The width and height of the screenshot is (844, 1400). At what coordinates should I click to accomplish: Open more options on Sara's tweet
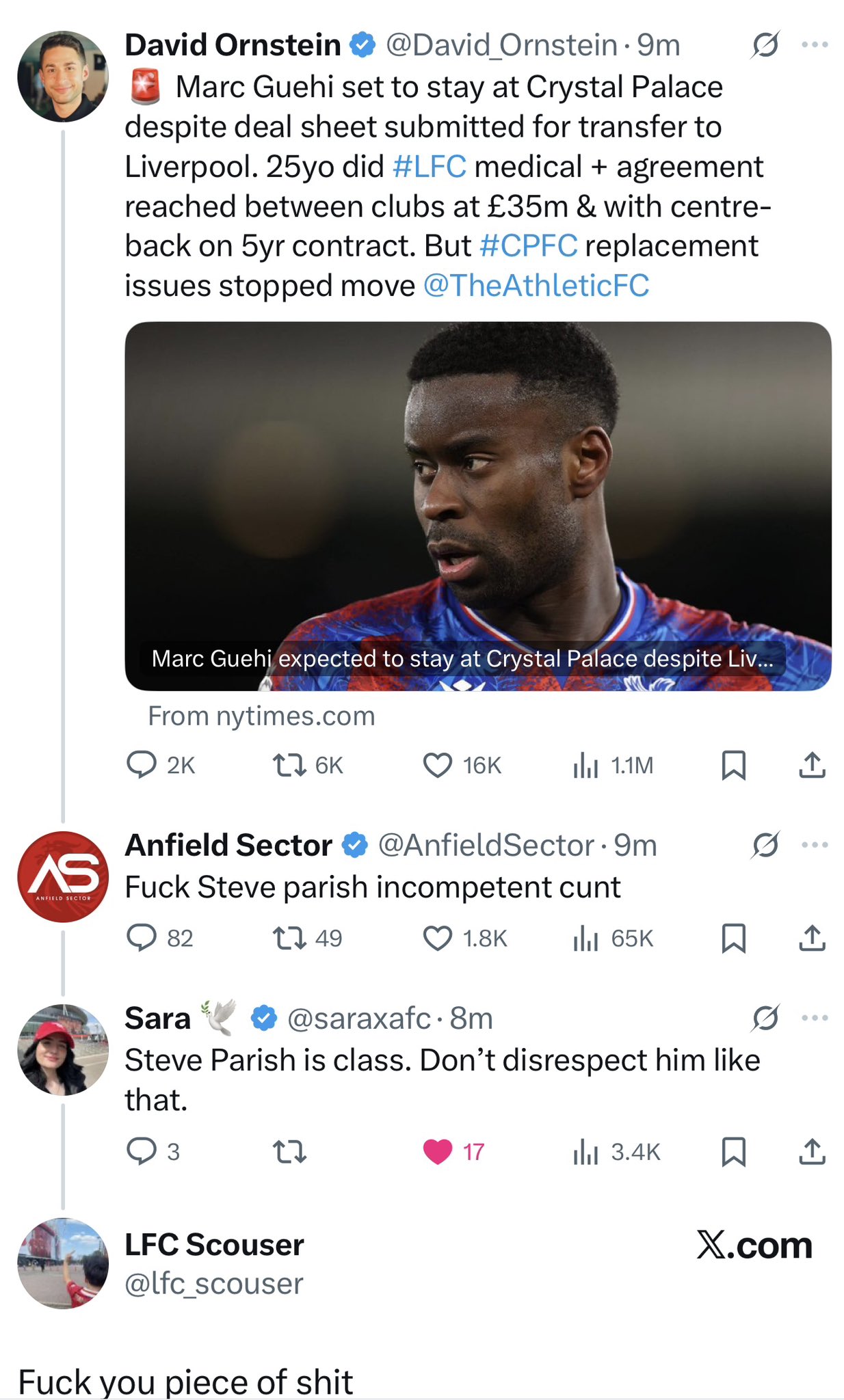815,1018
